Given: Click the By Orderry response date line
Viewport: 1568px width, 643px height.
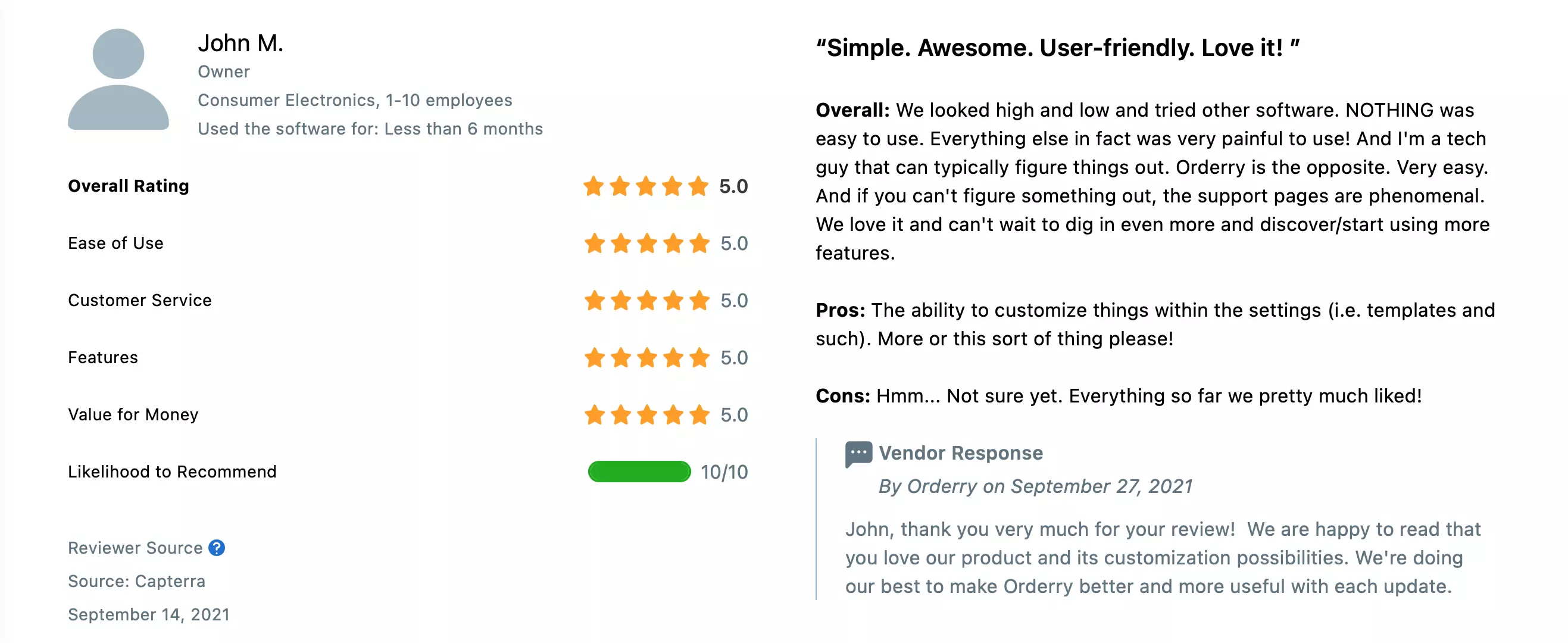Looking at the screenshot, I should [1035, 486].
